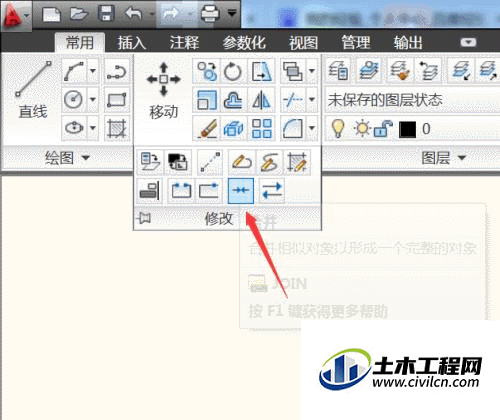This screenshot has height=420, width=500.
Task: Select the Offset tool
Action: click(233, 100)
